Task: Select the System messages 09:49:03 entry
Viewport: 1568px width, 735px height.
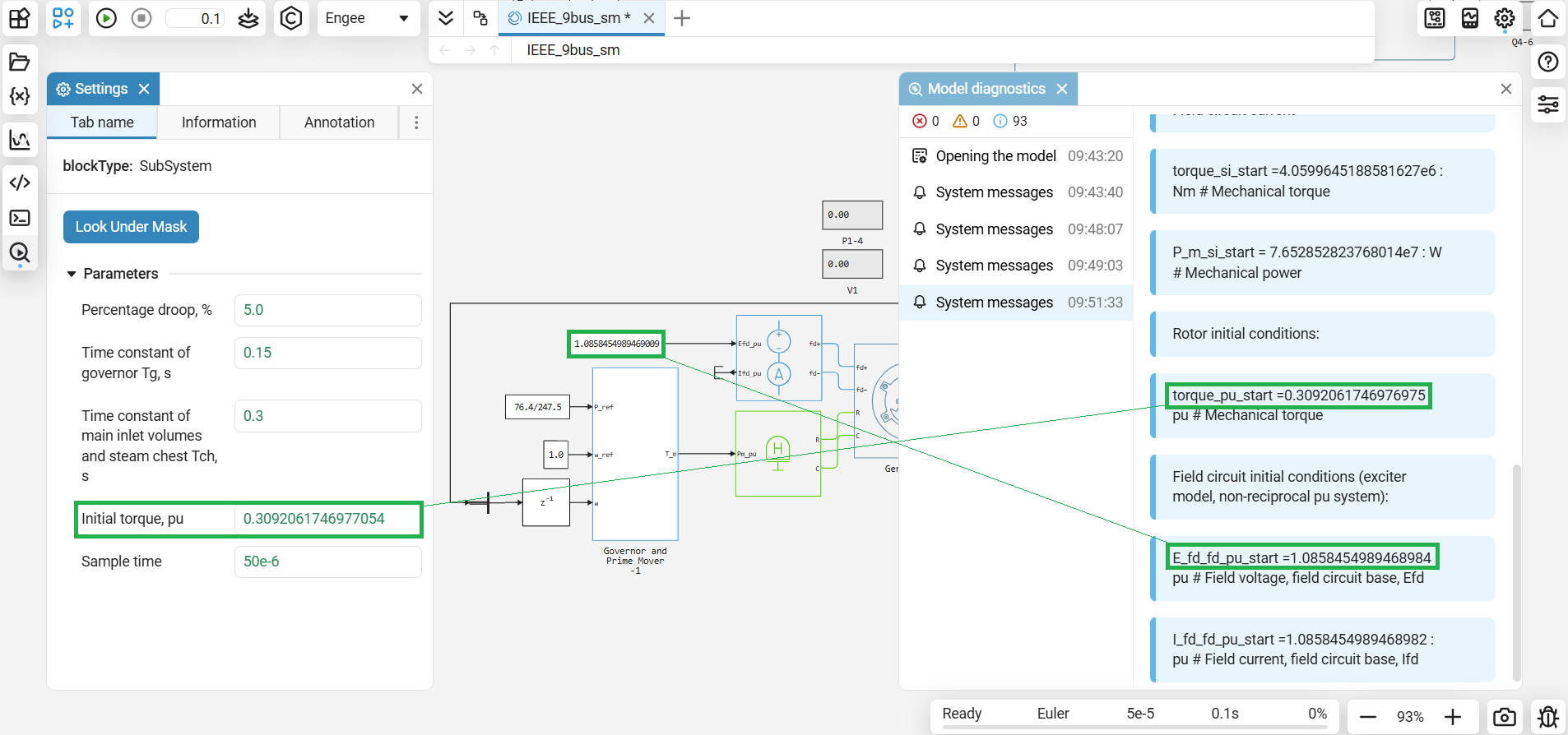Action: click(x=1017, y=266)
